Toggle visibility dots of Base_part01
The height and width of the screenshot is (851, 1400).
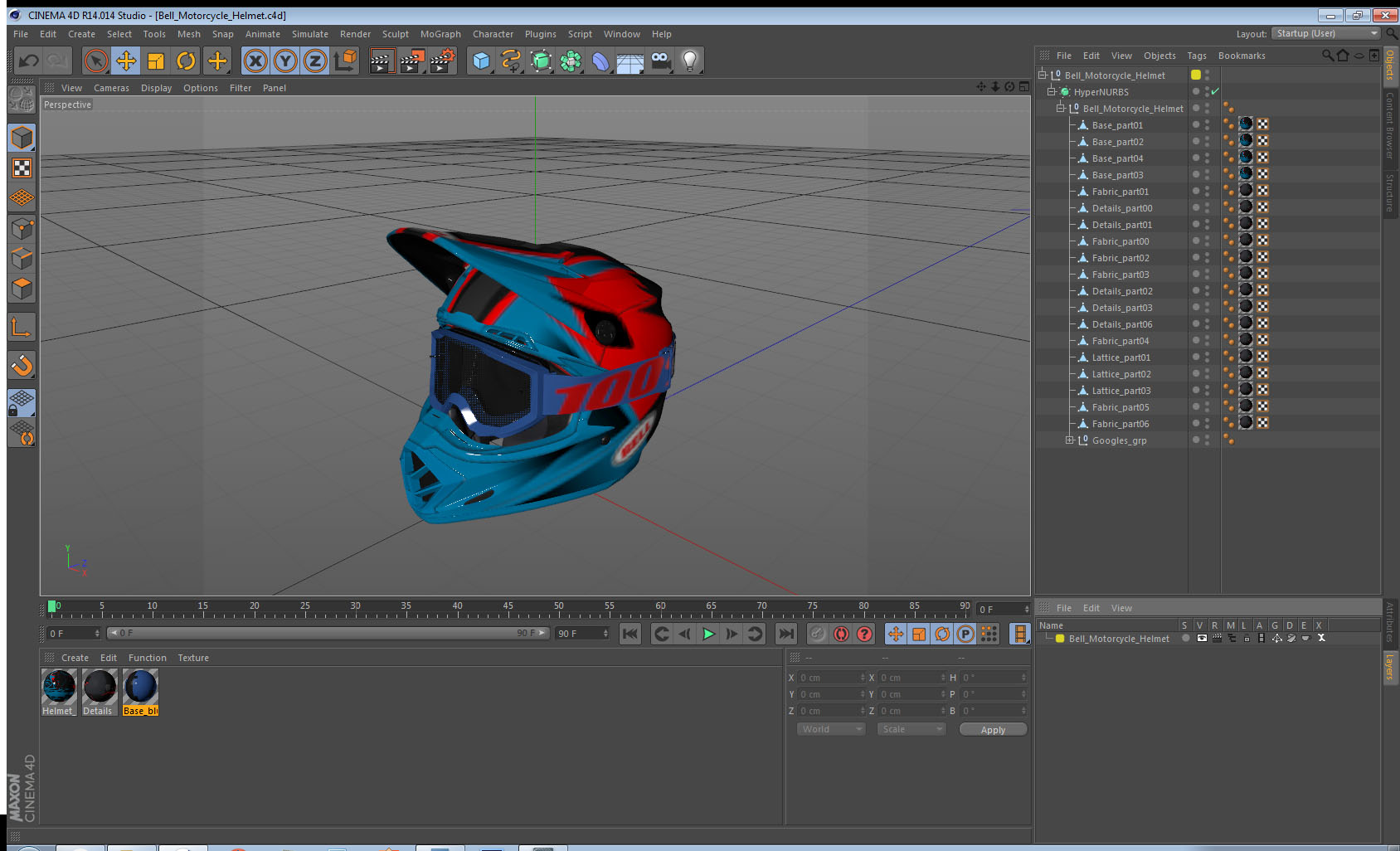(x=1207, y=124)
